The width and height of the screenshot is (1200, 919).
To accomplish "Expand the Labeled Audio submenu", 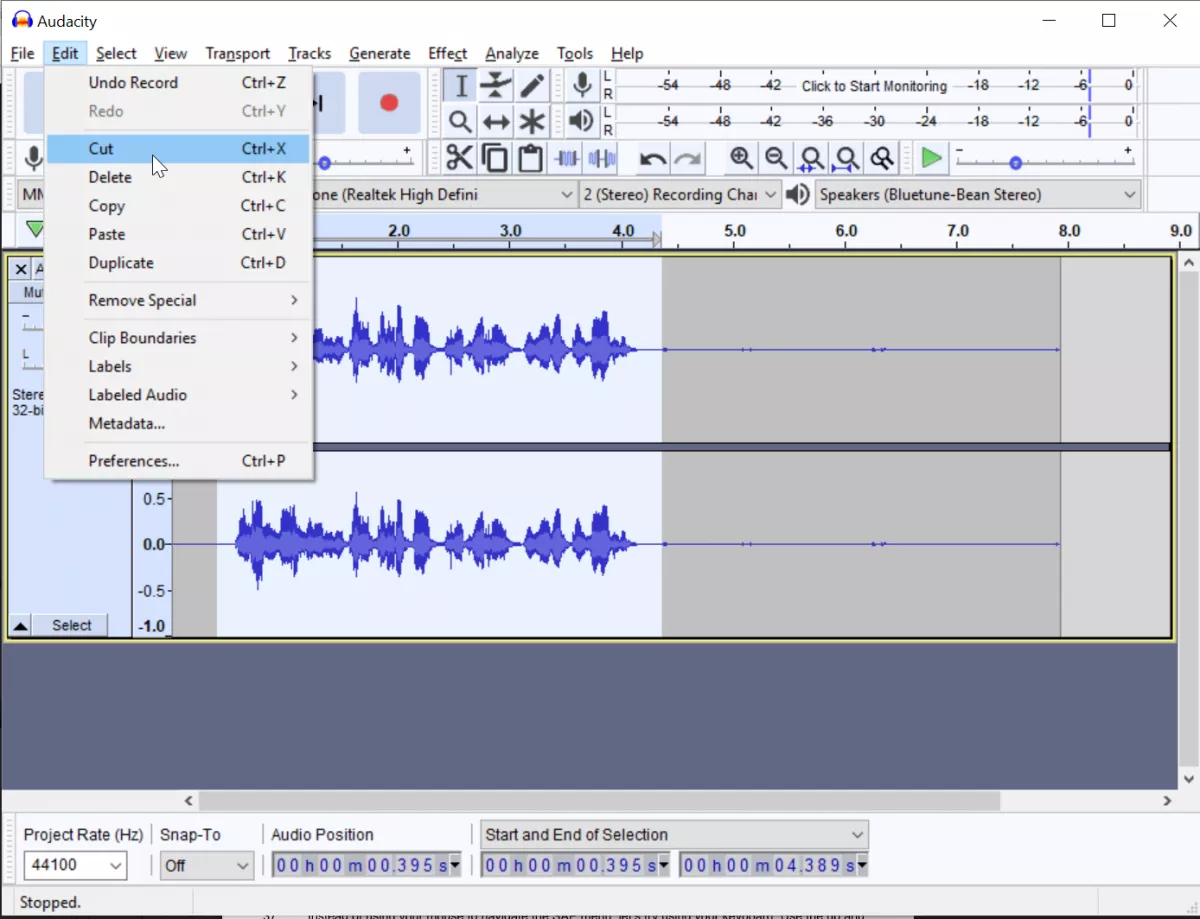I will pyautogui.click(x=179, y=395).
